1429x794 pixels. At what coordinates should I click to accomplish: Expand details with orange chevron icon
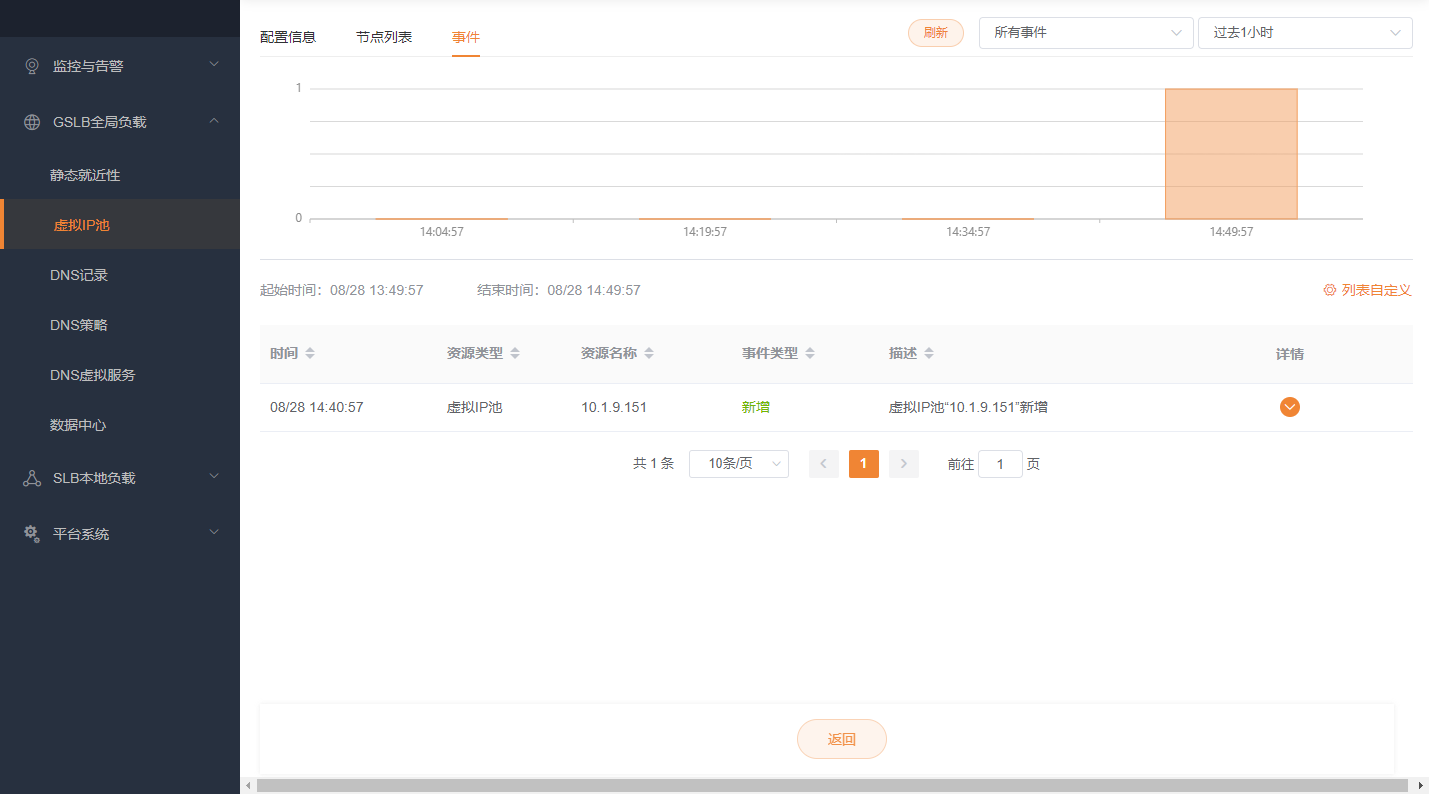click(x=1289, y=407)
